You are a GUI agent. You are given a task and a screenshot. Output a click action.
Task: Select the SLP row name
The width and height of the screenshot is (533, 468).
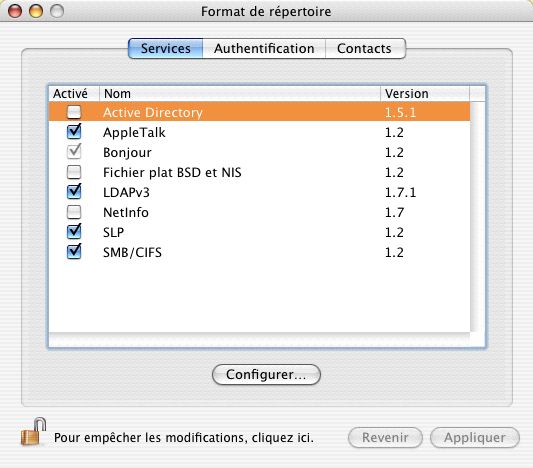114,232
